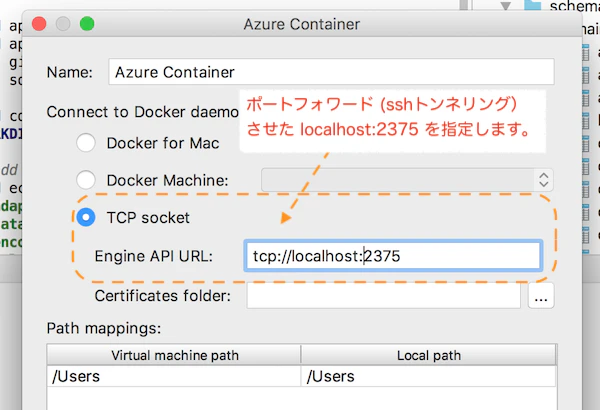Click the schema folder icon in background window
The image size is (600, 410).
pyautogui.click(x=533, y=5)
